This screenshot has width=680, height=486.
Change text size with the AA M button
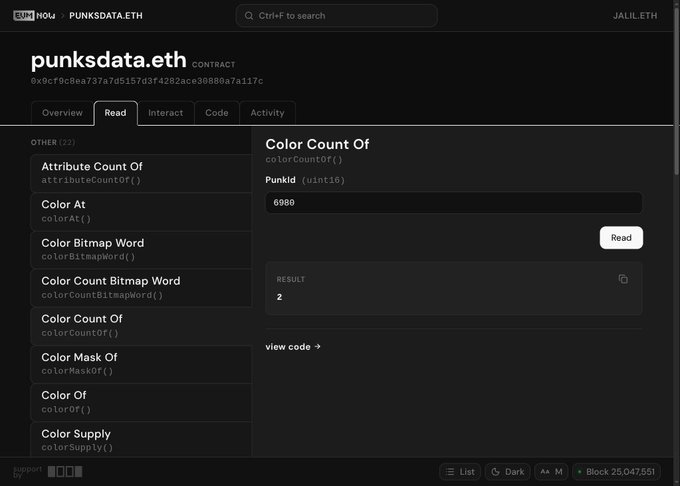tap(551, 472)
